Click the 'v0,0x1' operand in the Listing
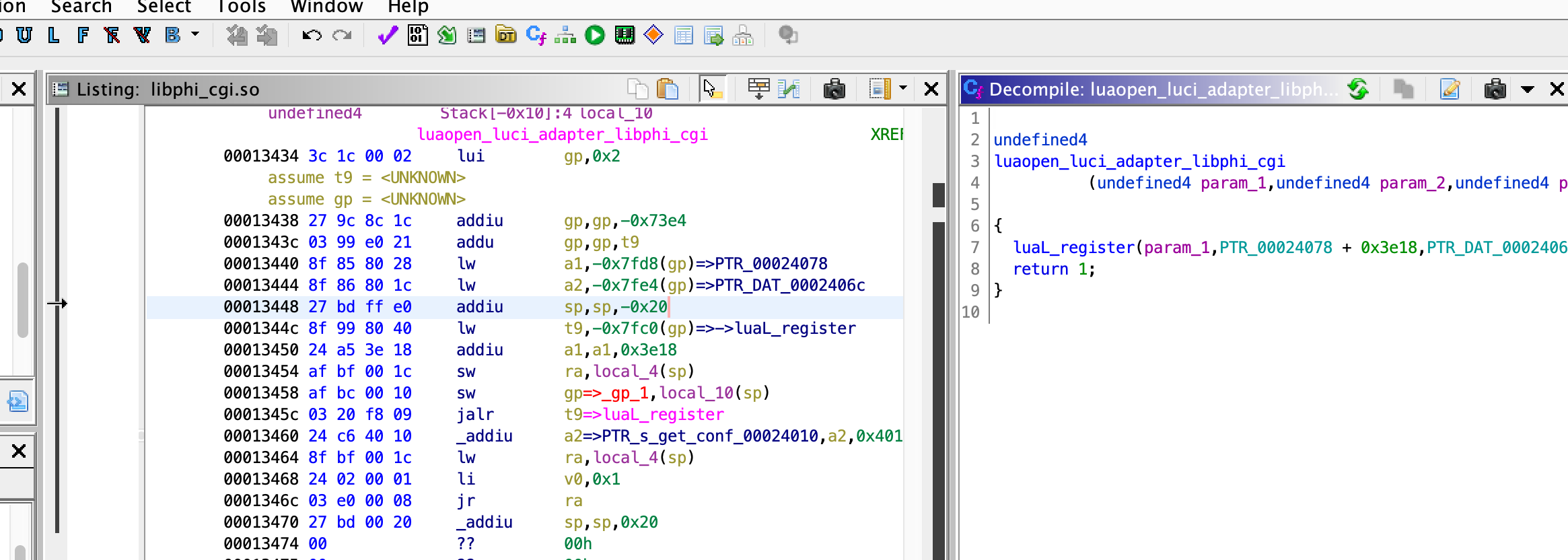Image resolution: width=1568 pixels, height=560 pixels. coord(592,479)
